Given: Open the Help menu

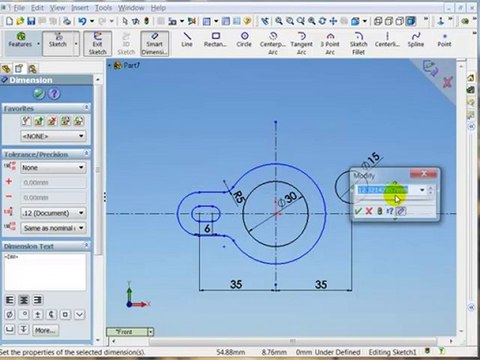Looking at the screenshot, I should click(158, 8).
